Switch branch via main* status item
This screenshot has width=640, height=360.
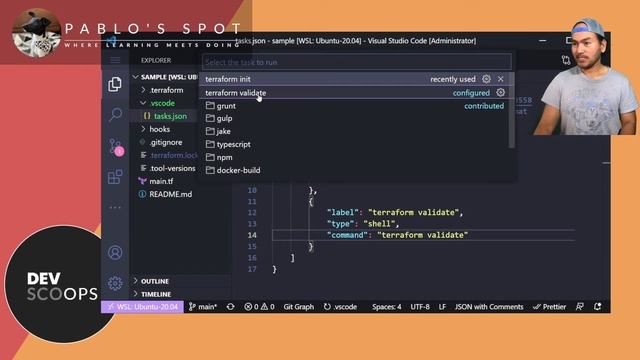[x=203, y=307]
